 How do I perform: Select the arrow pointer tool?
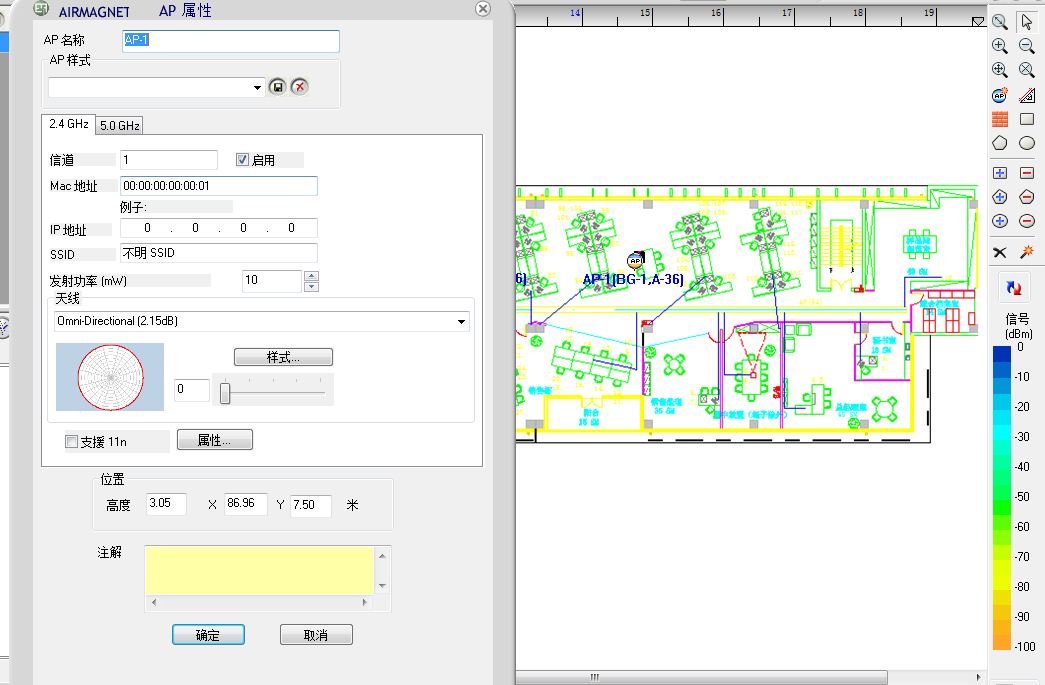pos(1026,21)
